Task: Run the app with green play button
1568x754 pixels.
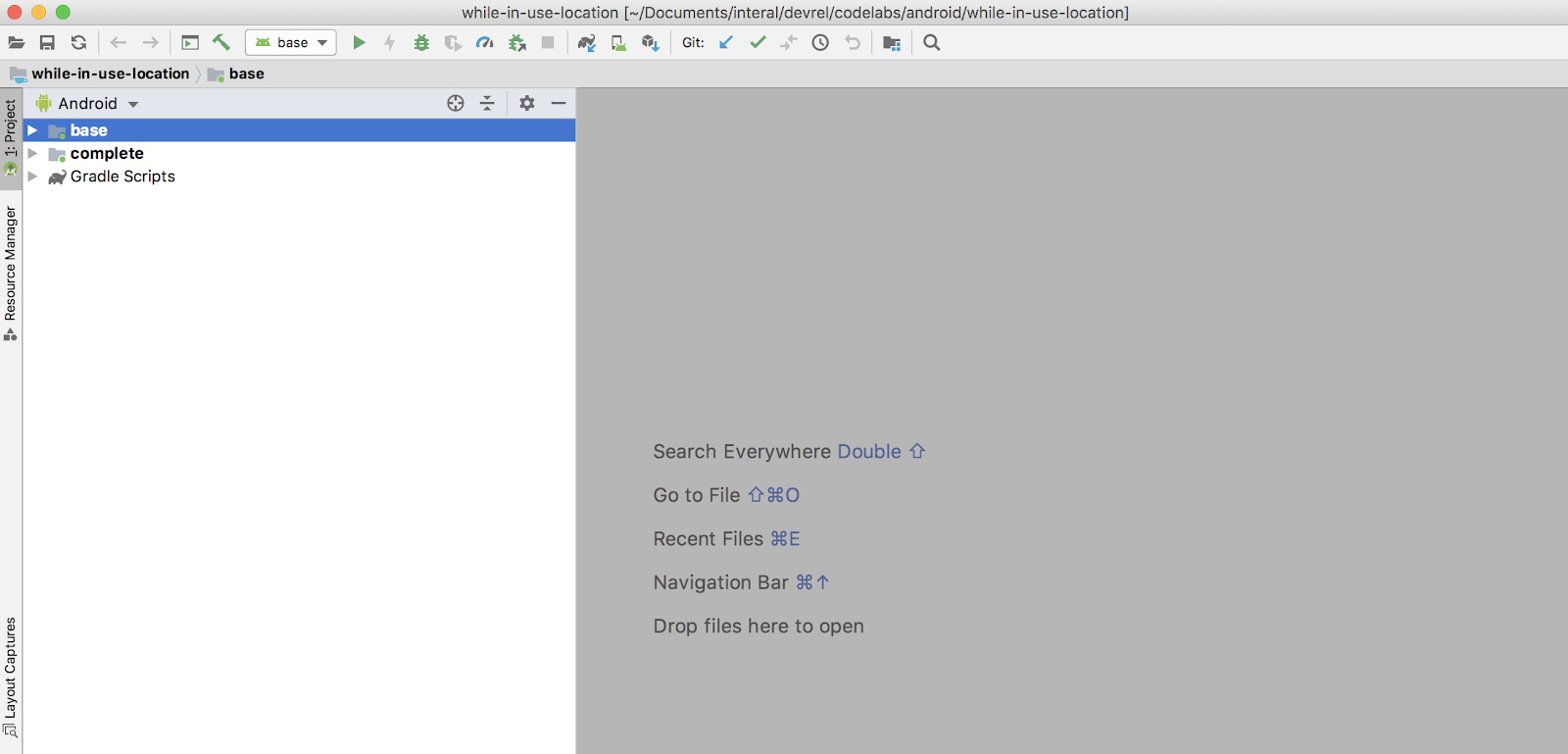Action: click(x=359, y=42)
